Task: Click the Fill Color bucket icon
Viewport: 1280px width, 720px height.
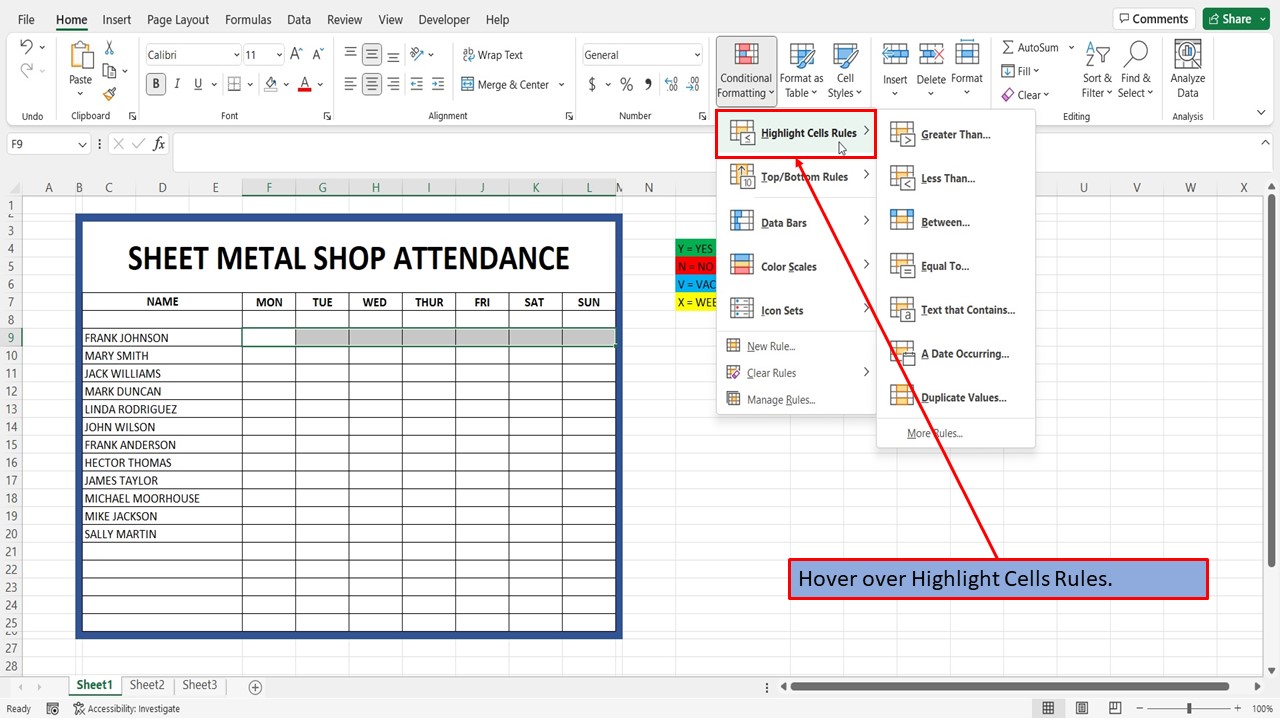Action: tap(271, 84)
